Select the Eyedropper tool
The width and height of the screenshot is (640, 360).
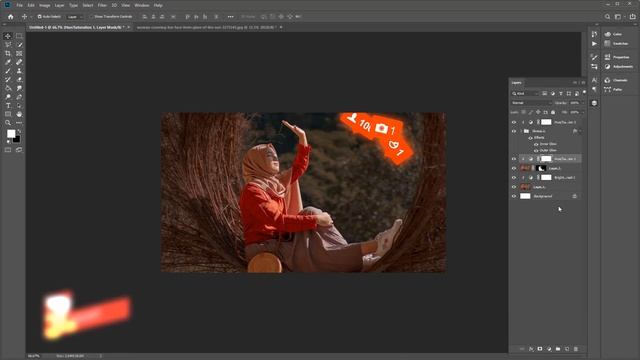coord(8,62)
